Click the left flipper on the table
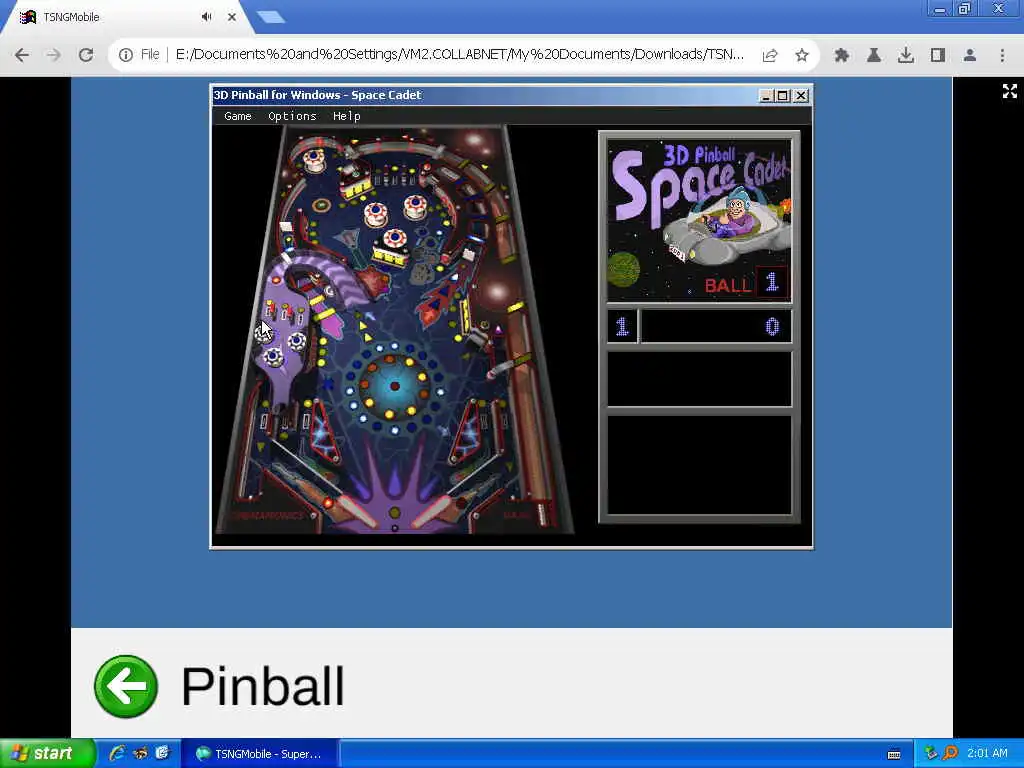1024x768 pixels. point(356,511)
